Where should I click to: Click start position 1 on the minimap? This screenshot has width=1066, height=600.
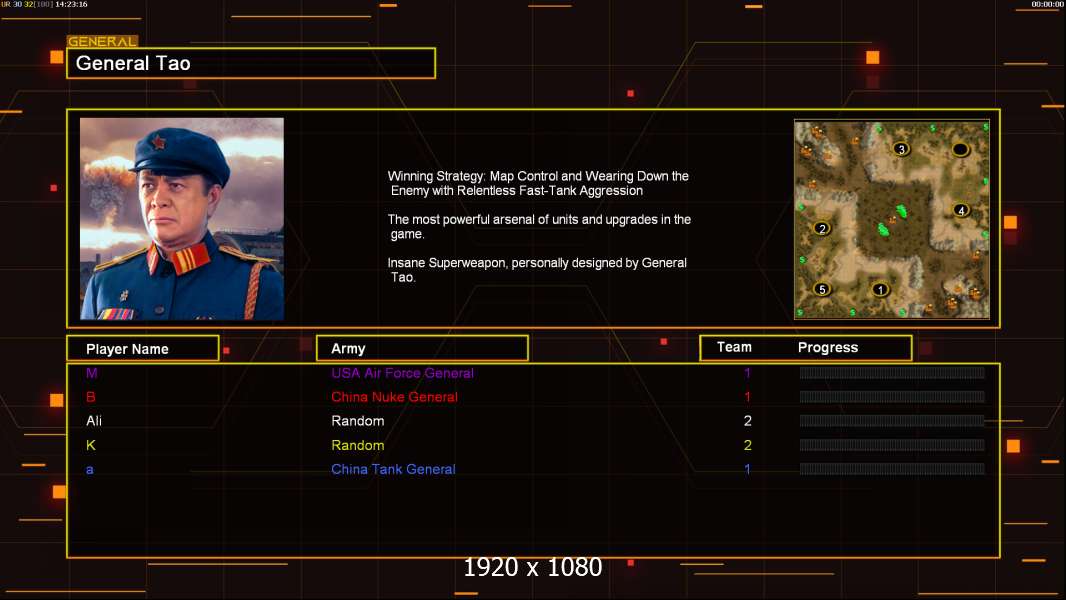[x=880, y=289]
